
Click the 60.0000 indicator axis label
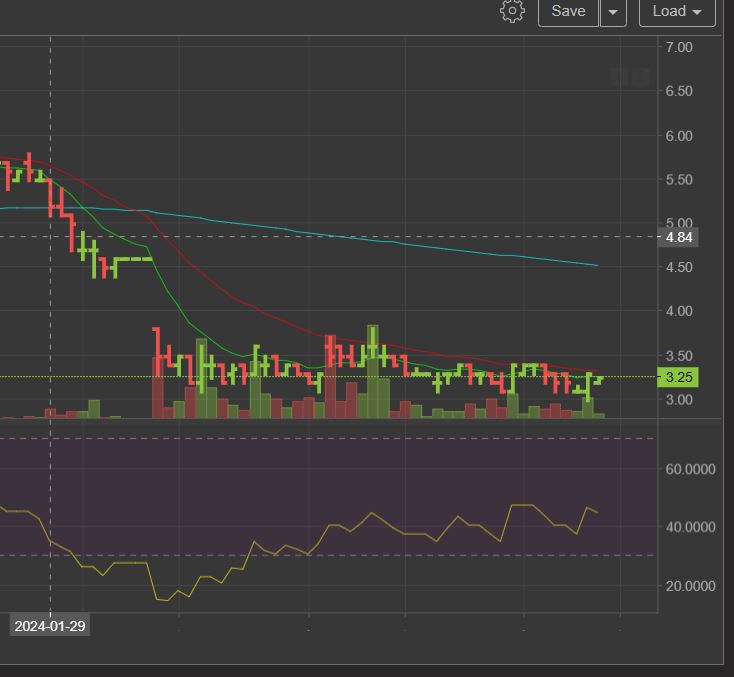tap(690, 469)
